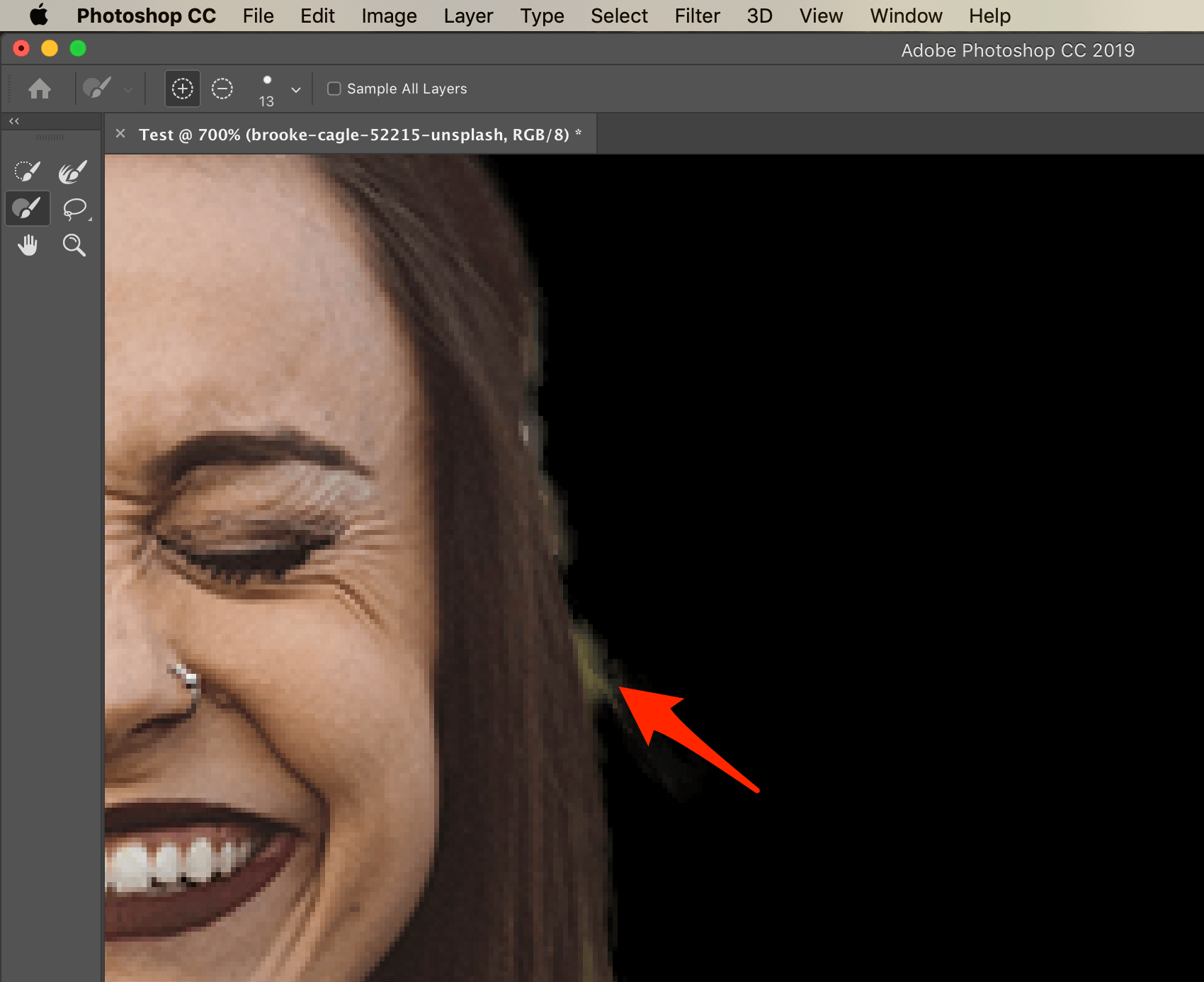Open the brush size dropdown
This screenshot has height=982, width=1204.
point(296,89)
